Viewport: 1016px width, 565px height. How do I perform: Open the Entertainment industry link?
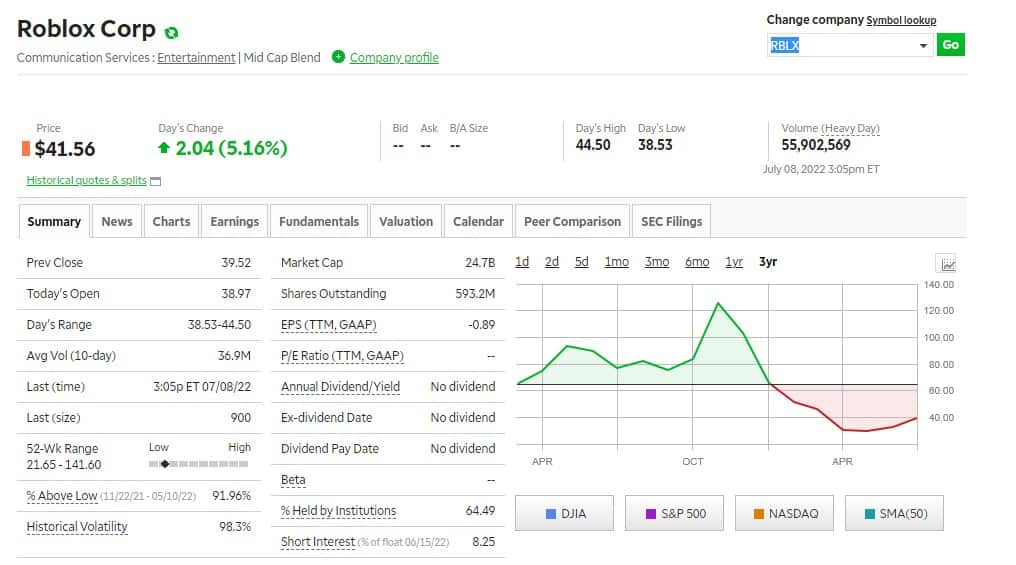(196, 58)
